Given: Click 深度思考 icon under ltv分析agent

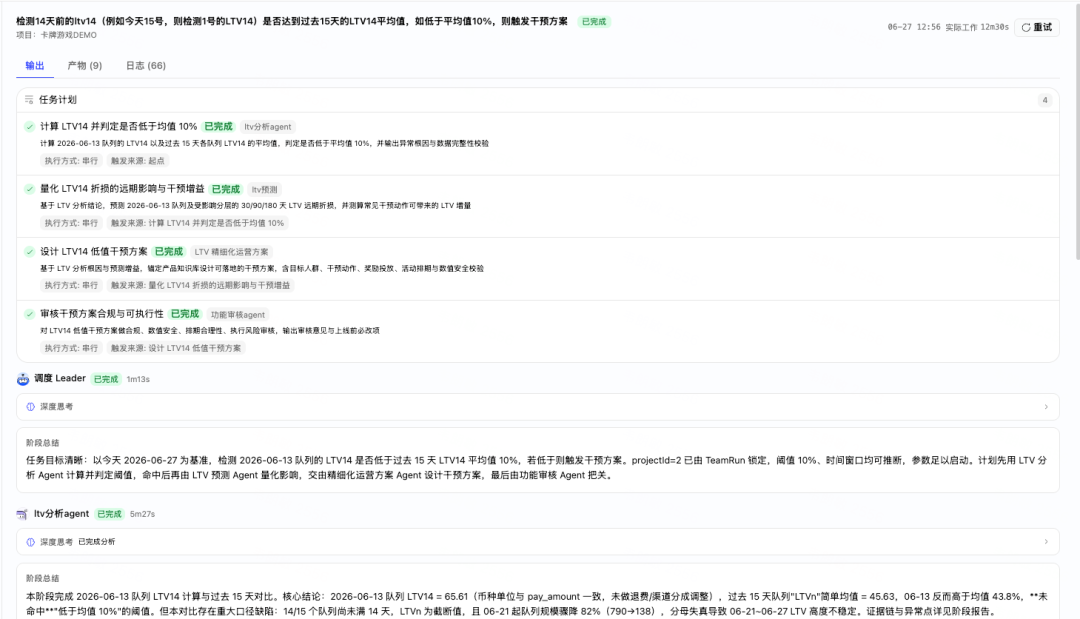Looking at the screenshot, I should coord(30,542).
